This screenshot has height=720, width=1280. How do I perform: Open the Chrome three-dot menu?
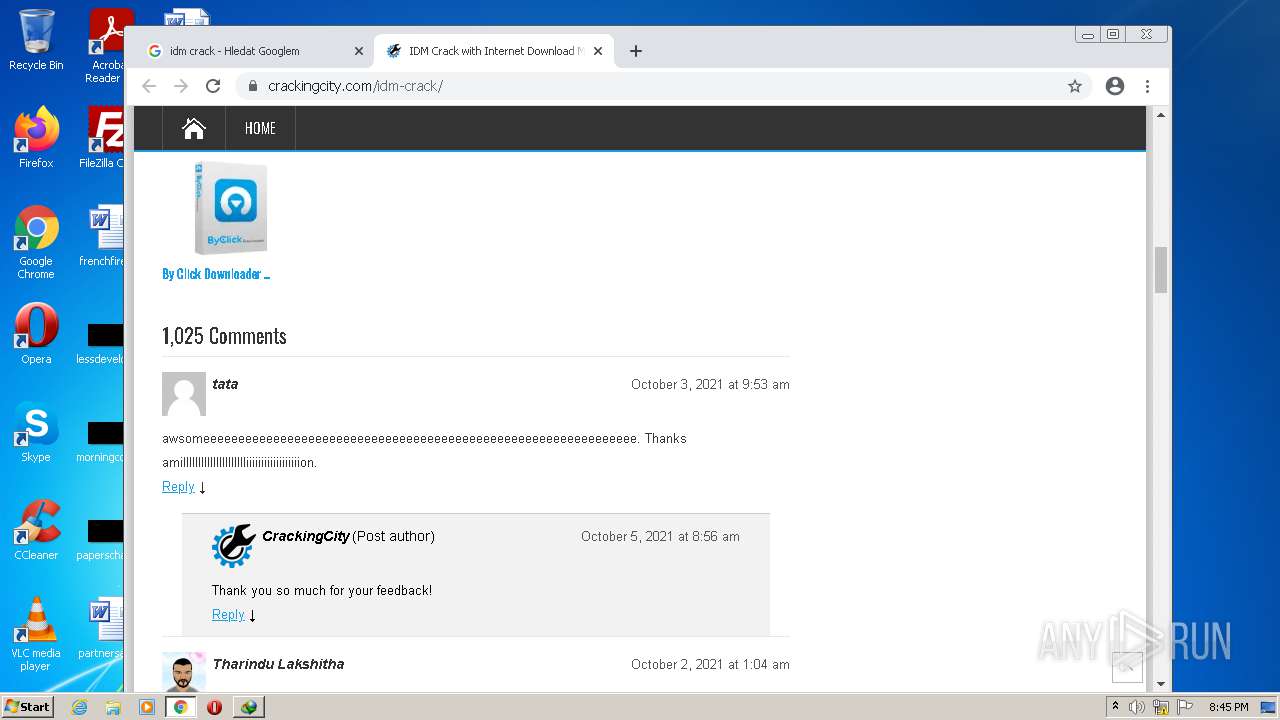tap(1147, 86)
